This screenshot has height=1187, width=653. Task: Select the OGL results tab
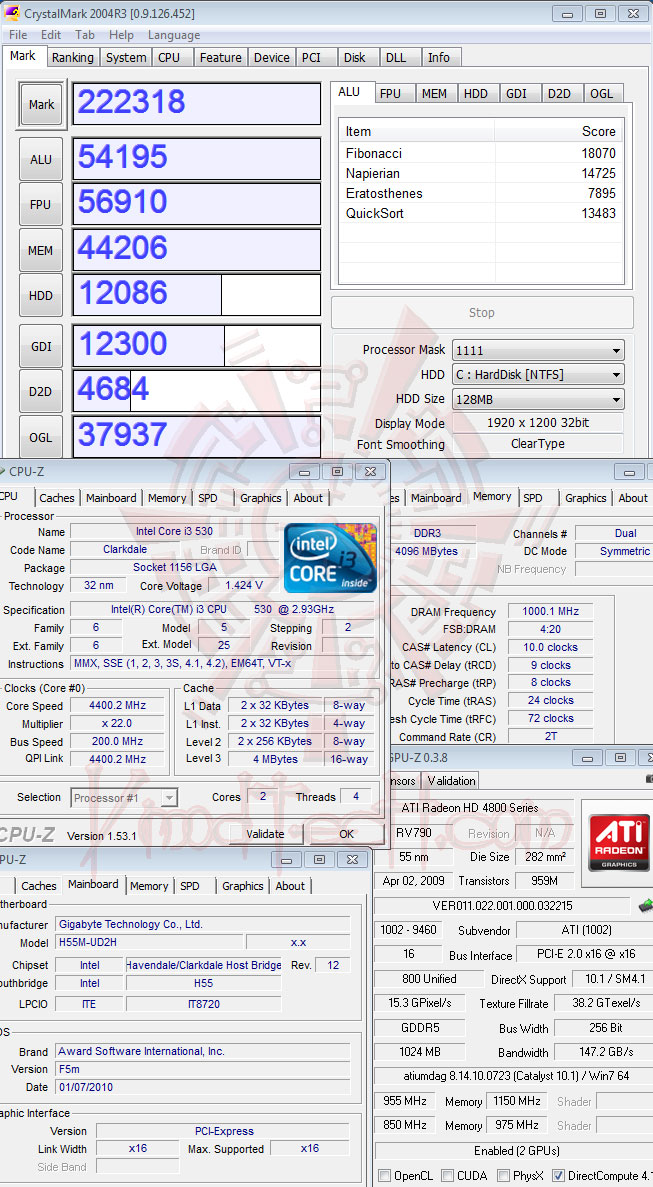tap(602, 94)
